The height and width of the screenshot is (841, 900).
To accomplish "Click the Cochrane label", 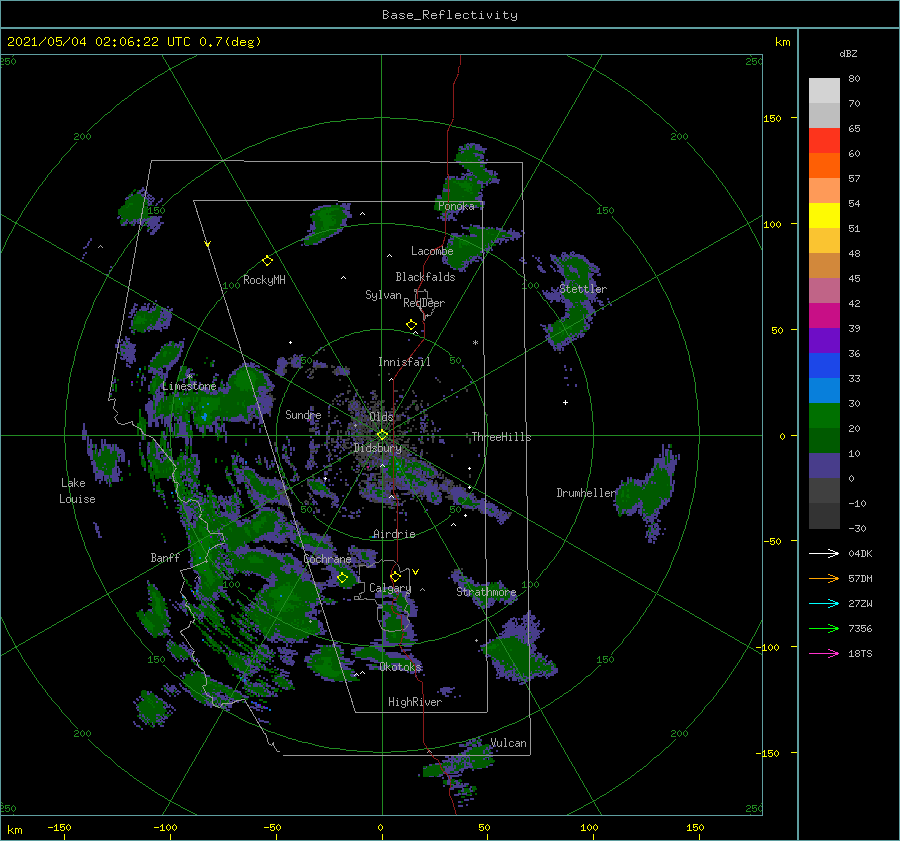I will tap(327, 559).
